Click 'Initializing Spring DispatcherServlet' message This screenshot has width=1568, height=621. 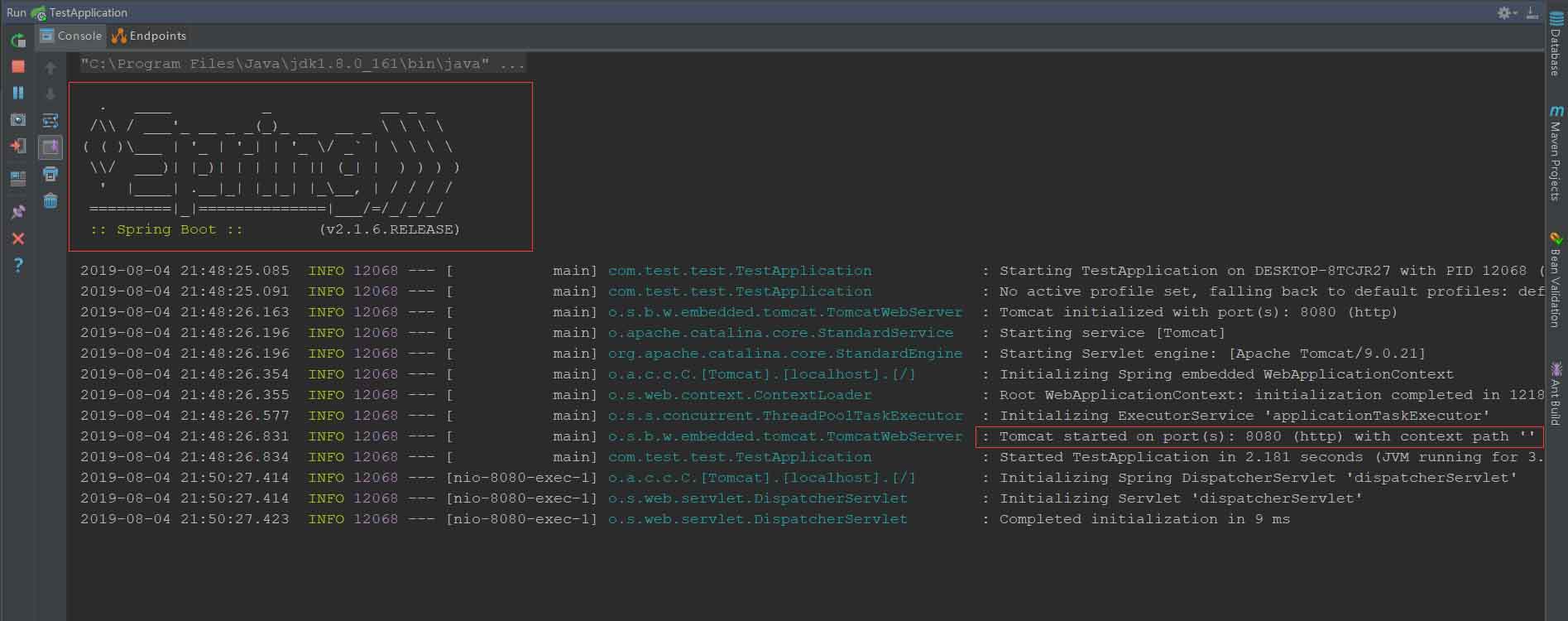(x=1259, y=478)
